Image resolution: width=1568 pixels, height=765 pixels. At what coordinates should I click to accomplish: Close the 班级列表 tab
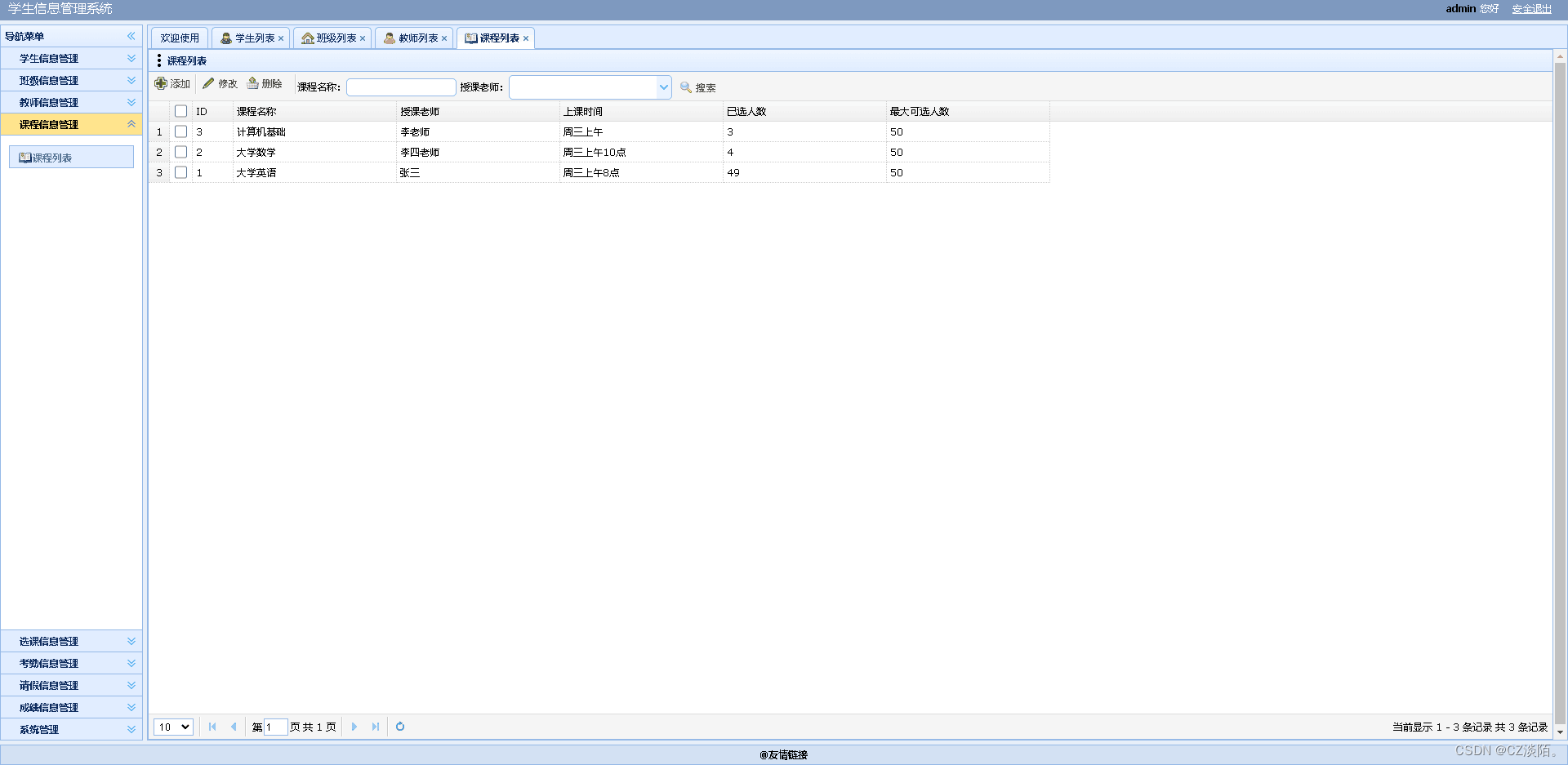[x=363, y=38]
